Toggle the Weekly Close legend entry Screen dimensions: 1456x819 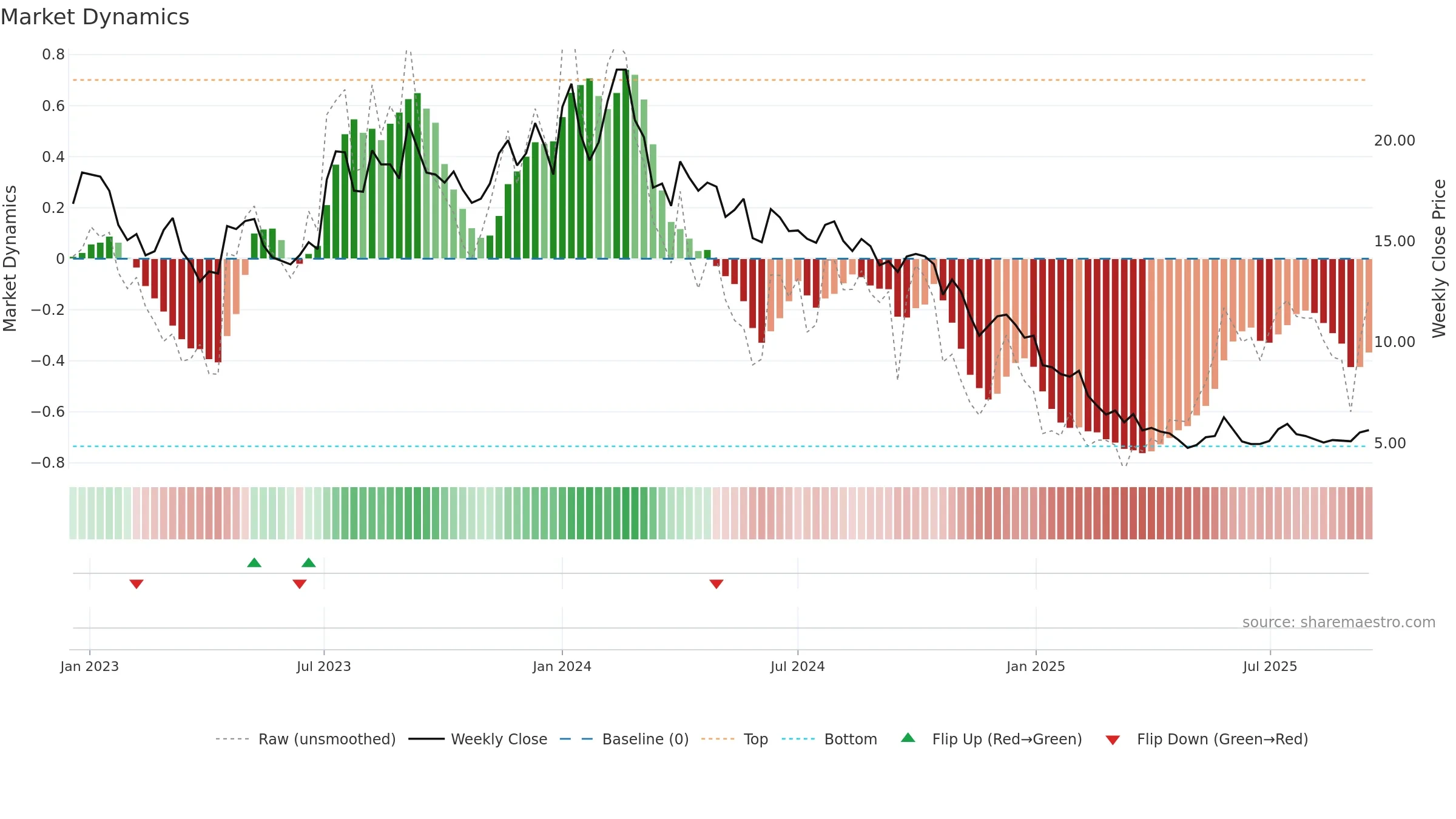point(478,739)
